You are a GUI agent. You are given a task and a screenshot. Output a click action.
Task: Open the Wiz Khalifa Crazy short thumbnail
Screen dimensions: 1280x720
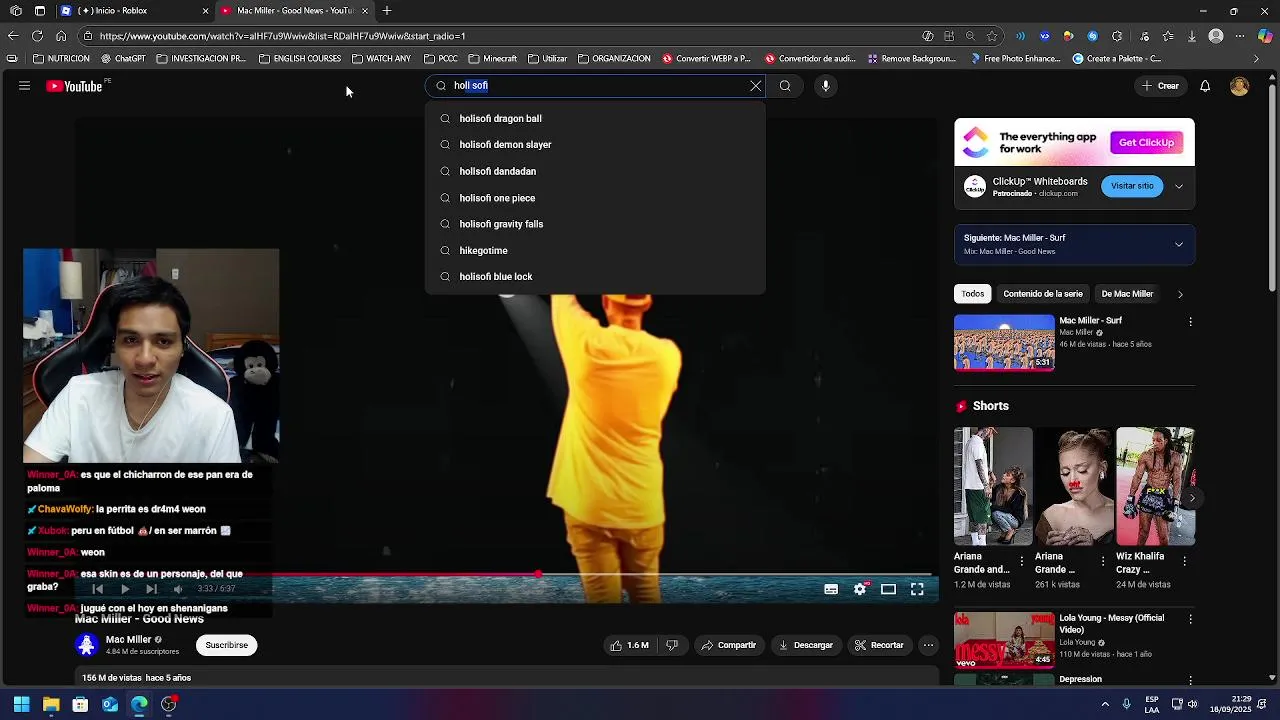pyautogui.click(x=1155, y=486)
